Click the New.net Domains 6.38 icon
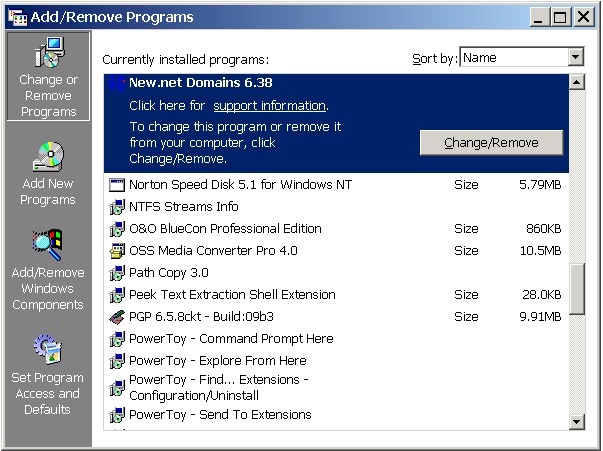This screenshot has height=451, width=603. [x=117, y=83]
